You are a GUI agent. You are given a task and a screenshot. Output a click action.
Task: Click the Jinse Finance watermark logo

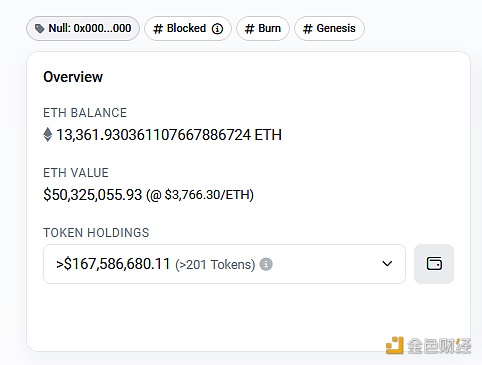click(429, 345)
